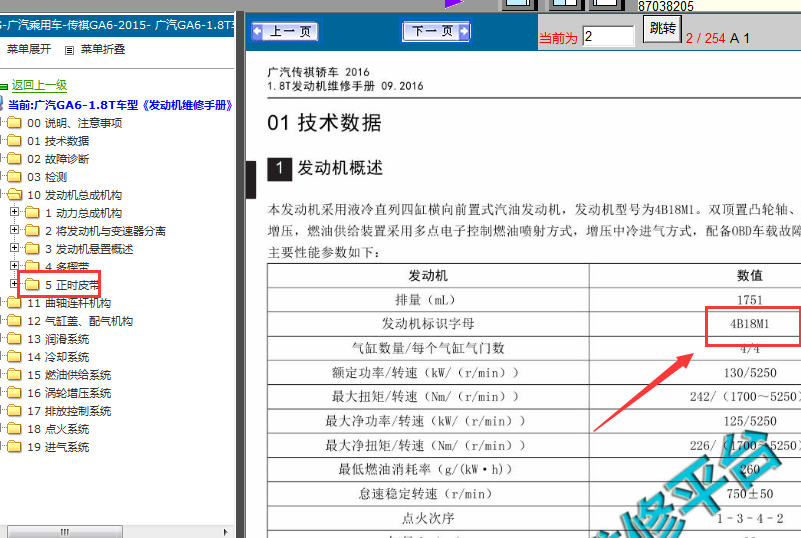This screenshot has height=538, width=801.
Task: Open folder 12 气缸盖、配气机构
Action: (x=80, y=321)
